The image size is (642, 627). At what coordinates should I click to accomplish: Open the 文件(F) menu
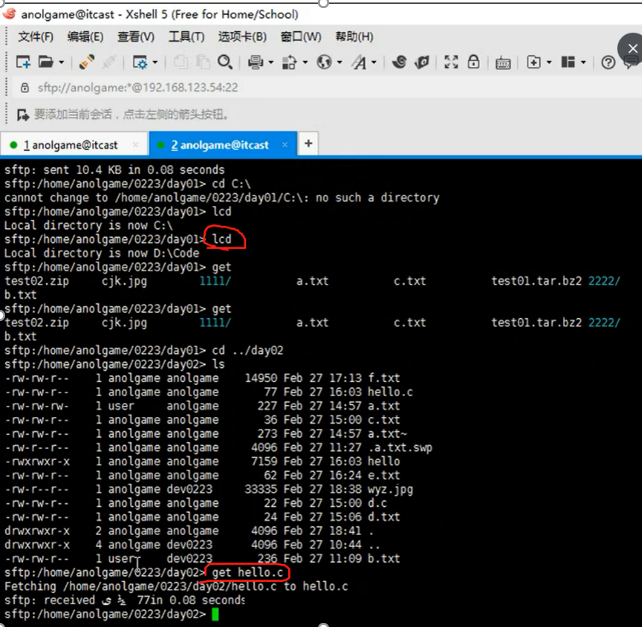click(36, 37)
